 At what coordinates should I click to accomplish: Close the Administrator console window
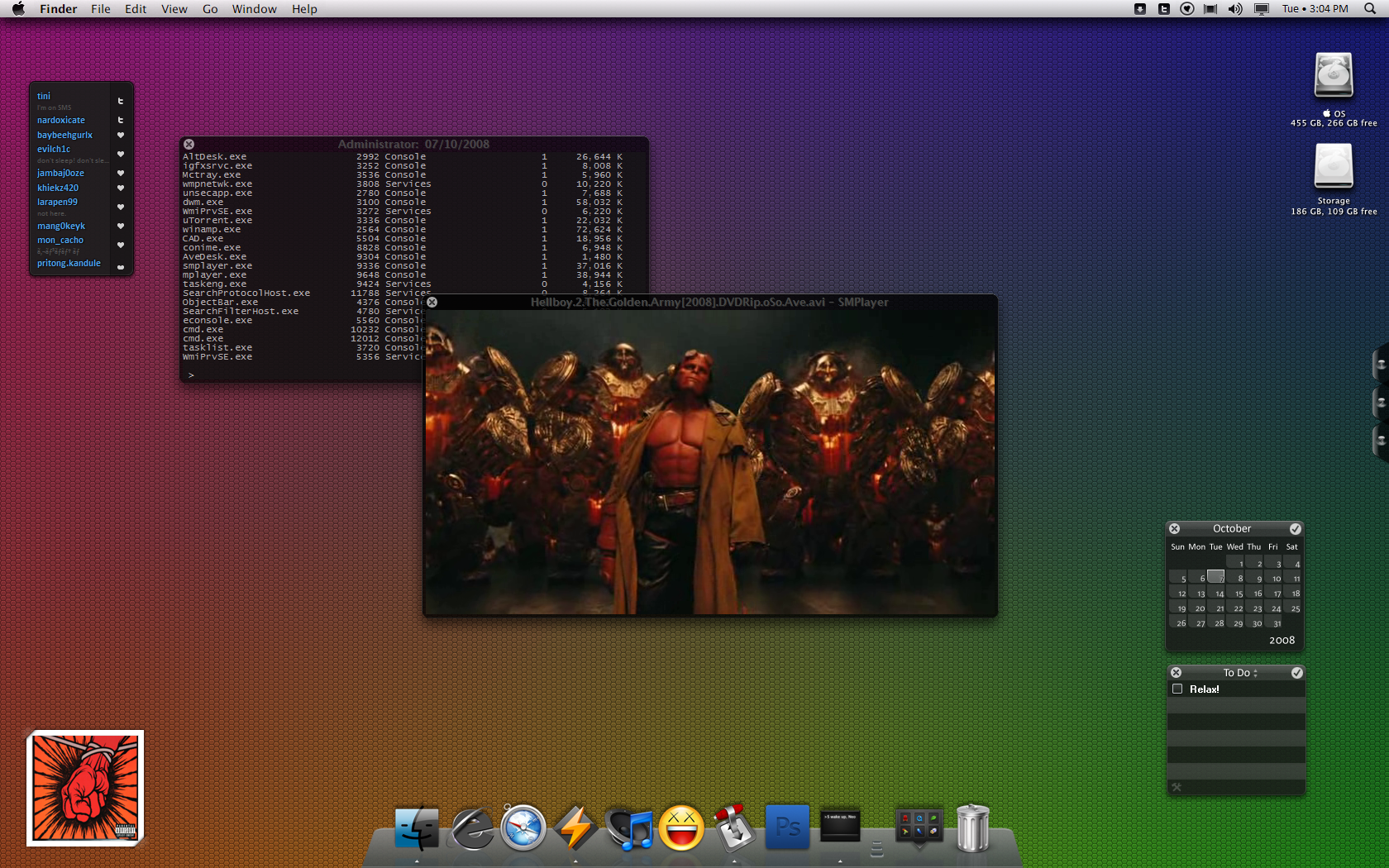tap(189, 144)
